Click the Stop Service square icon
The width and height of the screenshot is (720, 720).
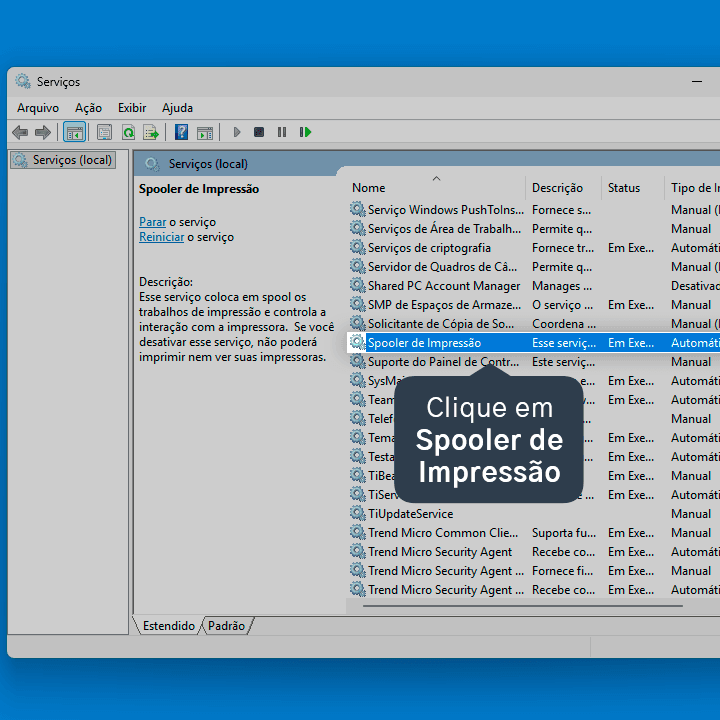[259, 133]
